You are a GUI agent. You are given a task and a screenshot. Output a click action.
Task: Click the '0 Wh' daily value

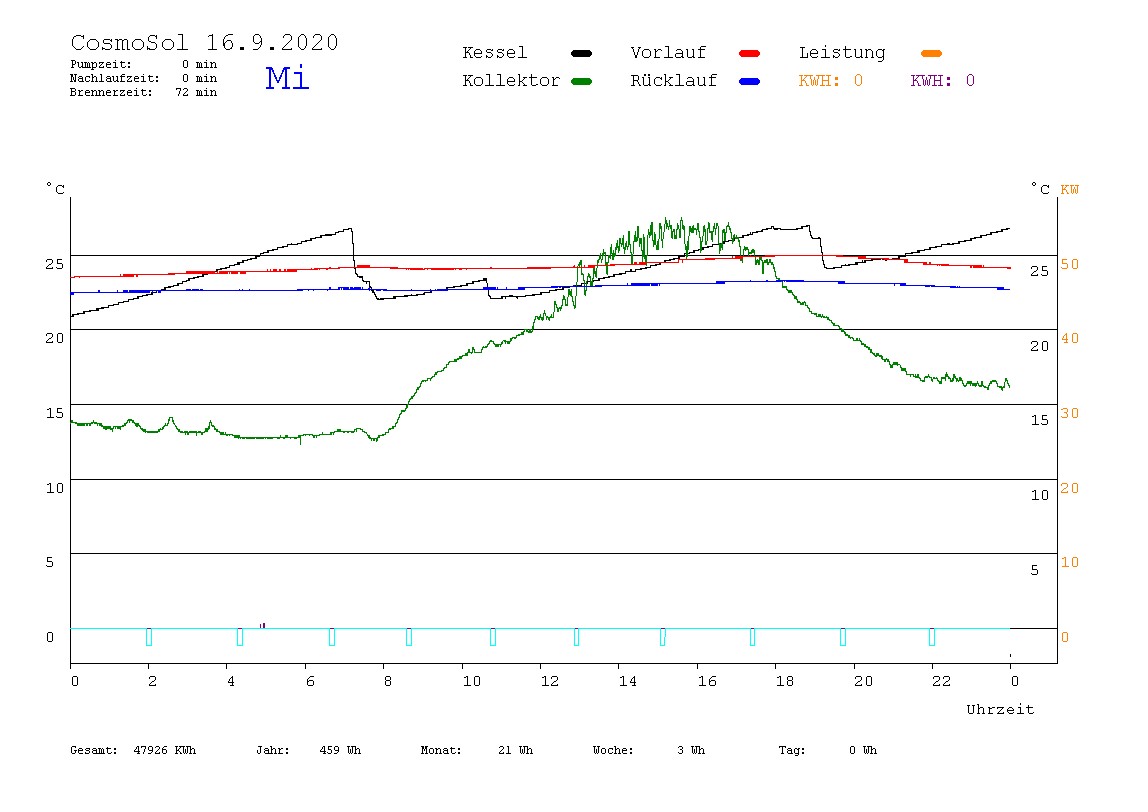click(x=863, y=750)
